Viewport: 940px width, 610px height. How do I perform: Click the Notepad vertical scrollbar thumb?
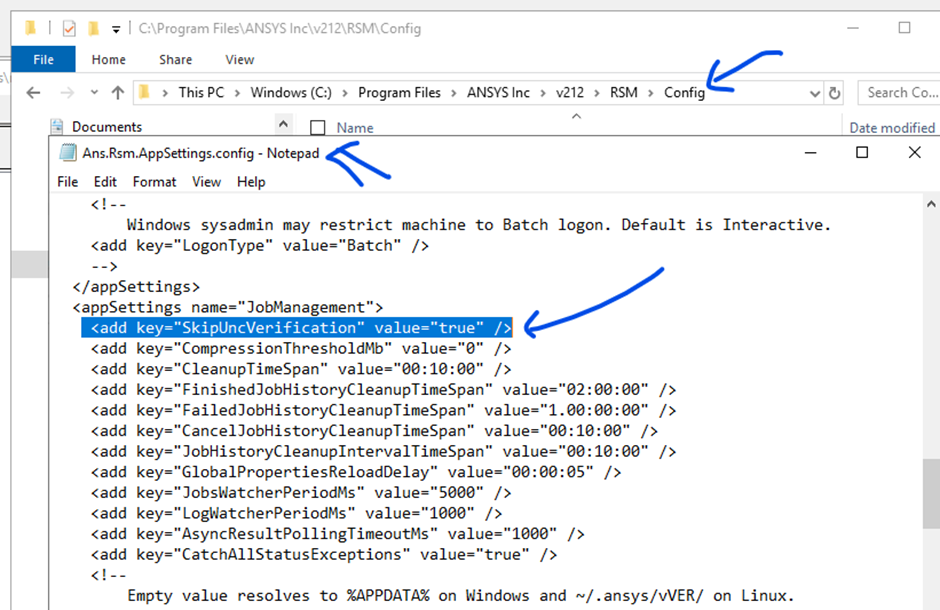tap(931, 493)
